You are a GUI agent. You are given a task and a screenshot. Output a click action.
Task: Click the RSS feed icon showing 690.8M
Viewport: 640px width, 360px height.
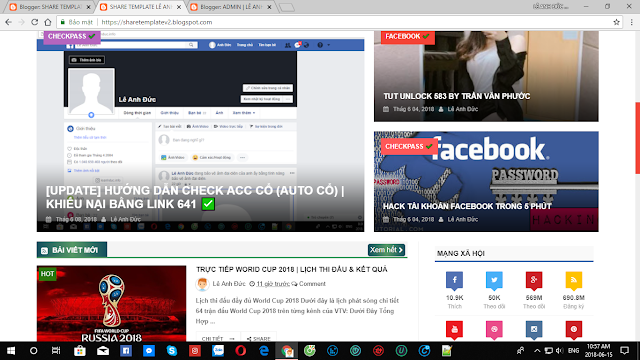pyautogui.click(x=573, y=281)
